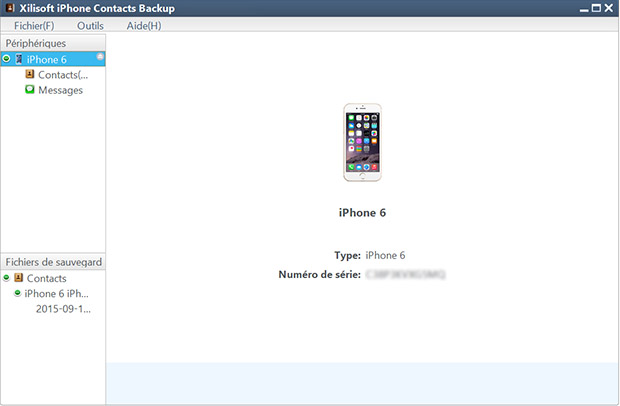Select Contacts in Fichiers de sauvegard
This screenshot has height=406, width=620.
pyautogui.click(x=47, y=278)
